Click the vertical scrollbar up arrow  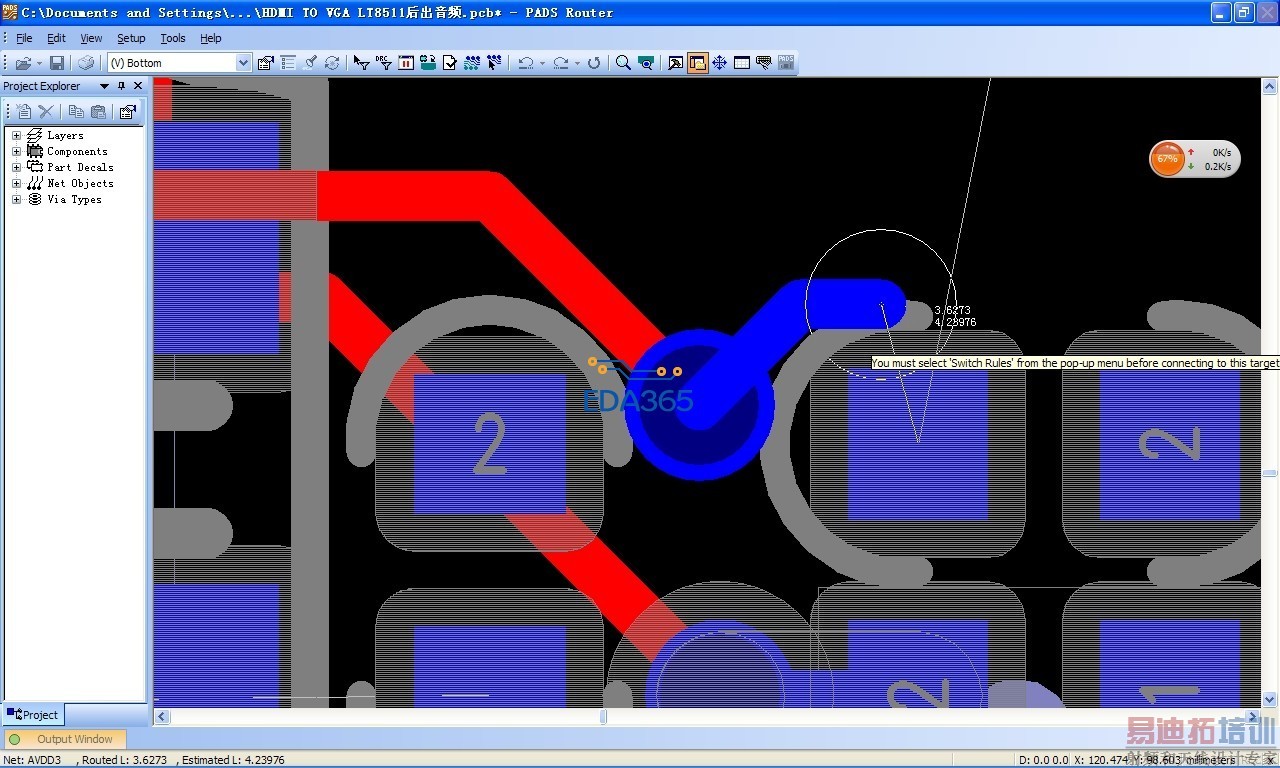(x=1270, y=86)
